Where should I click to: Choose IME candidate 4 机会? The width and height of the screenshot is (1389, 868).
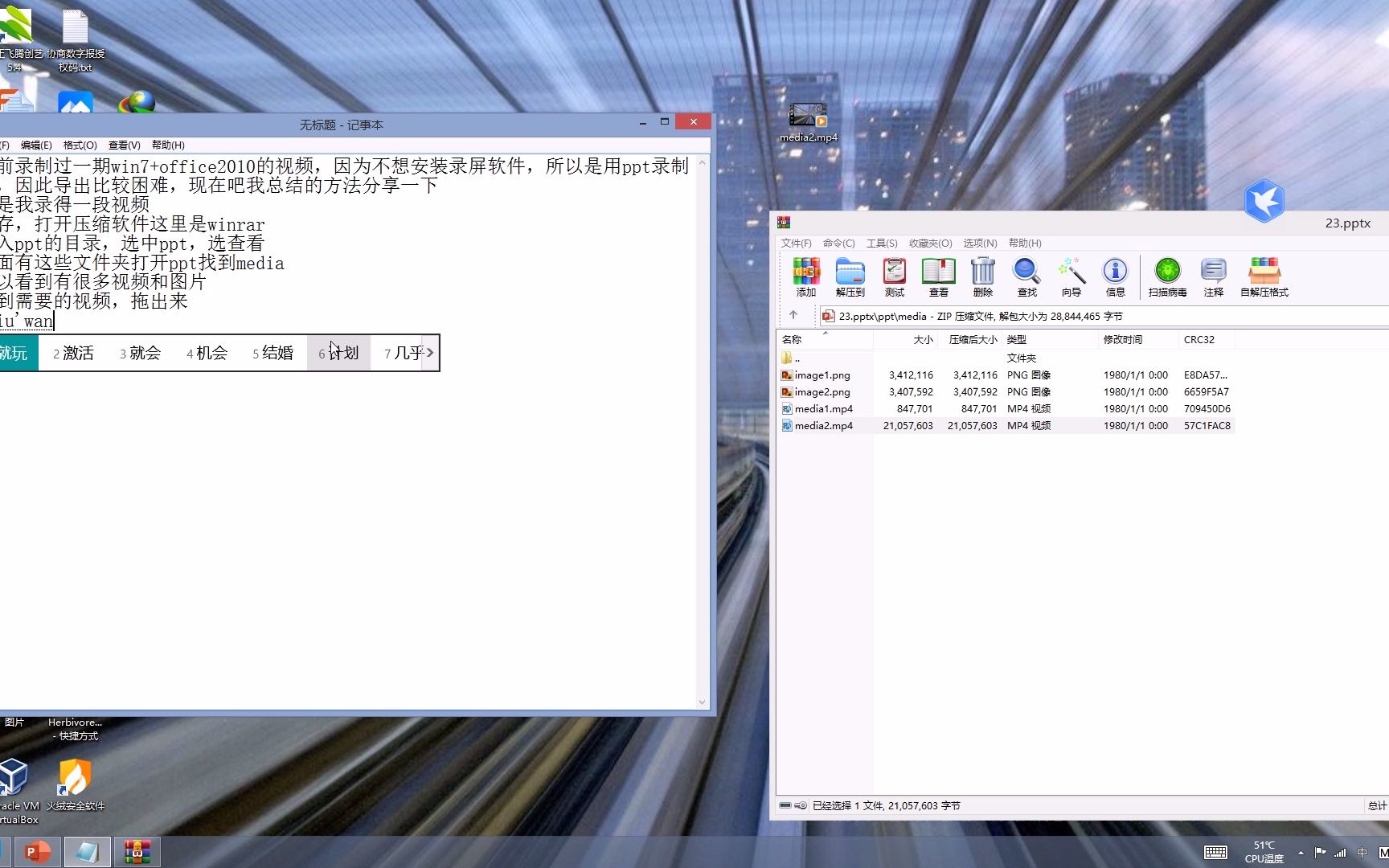pyautogui.click(x=207, y=353)
